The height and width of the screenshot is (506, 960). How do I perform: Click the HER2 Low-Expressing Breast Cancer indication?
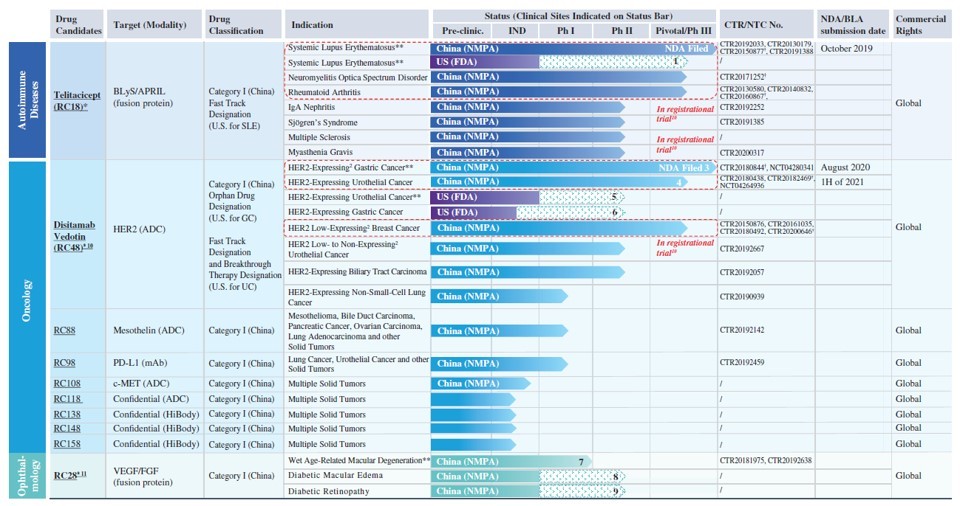click(354, 228)
